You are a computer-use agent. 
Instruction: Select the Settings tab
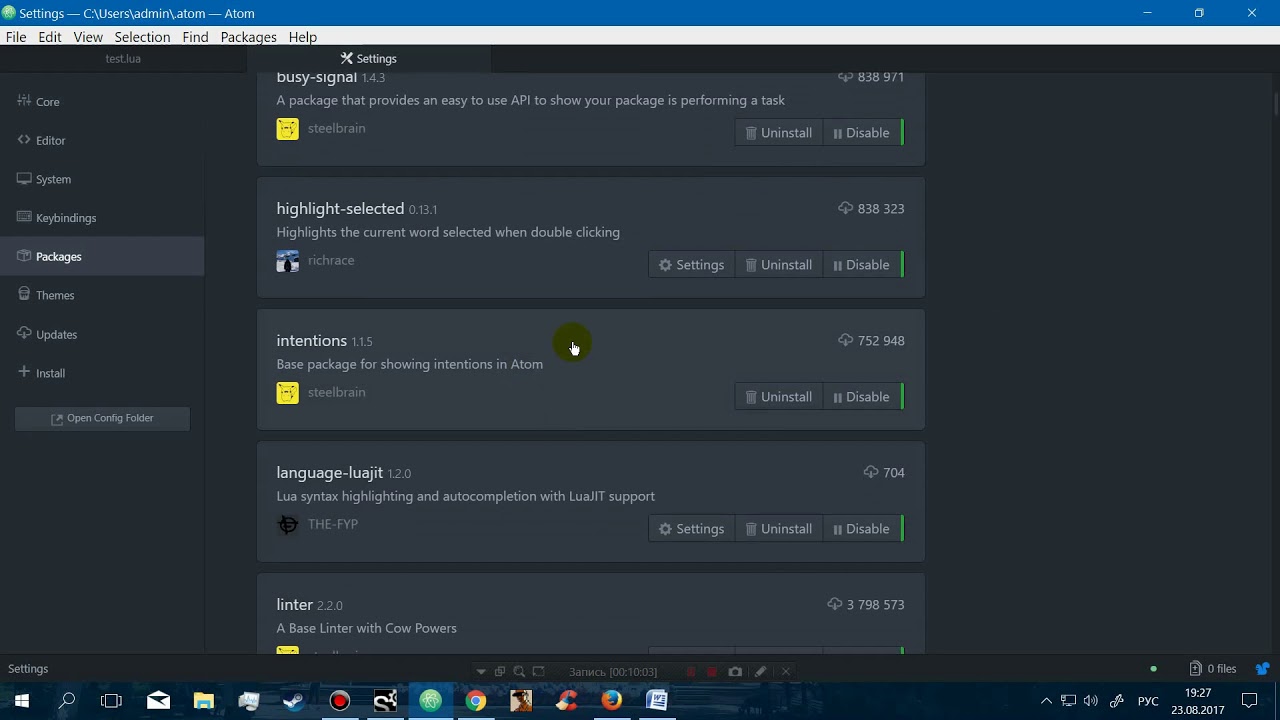369,59
